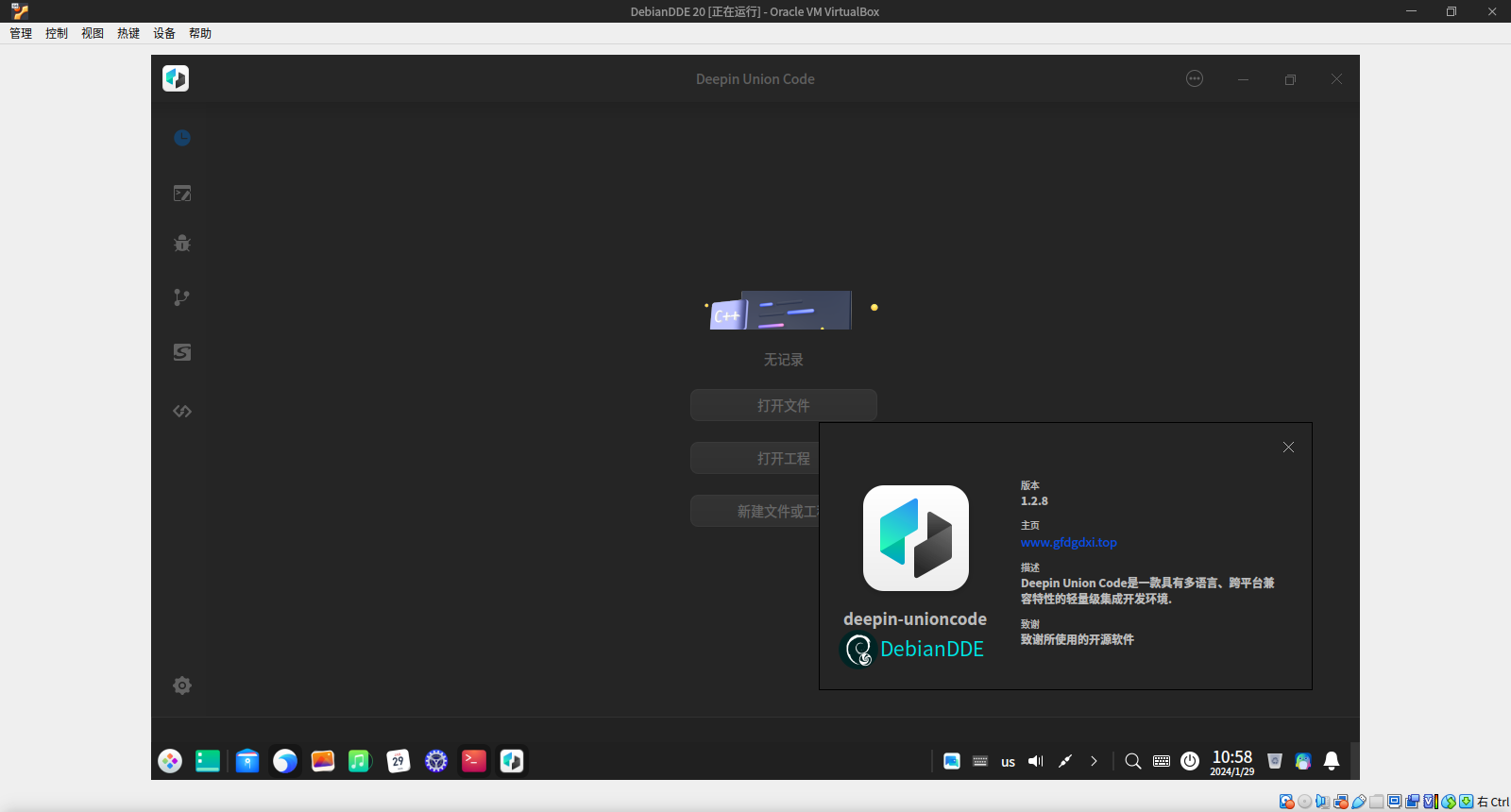The image size is (1511, 812).
Task: Click the version number 1.2.8 text
Action: (1034, 500)
